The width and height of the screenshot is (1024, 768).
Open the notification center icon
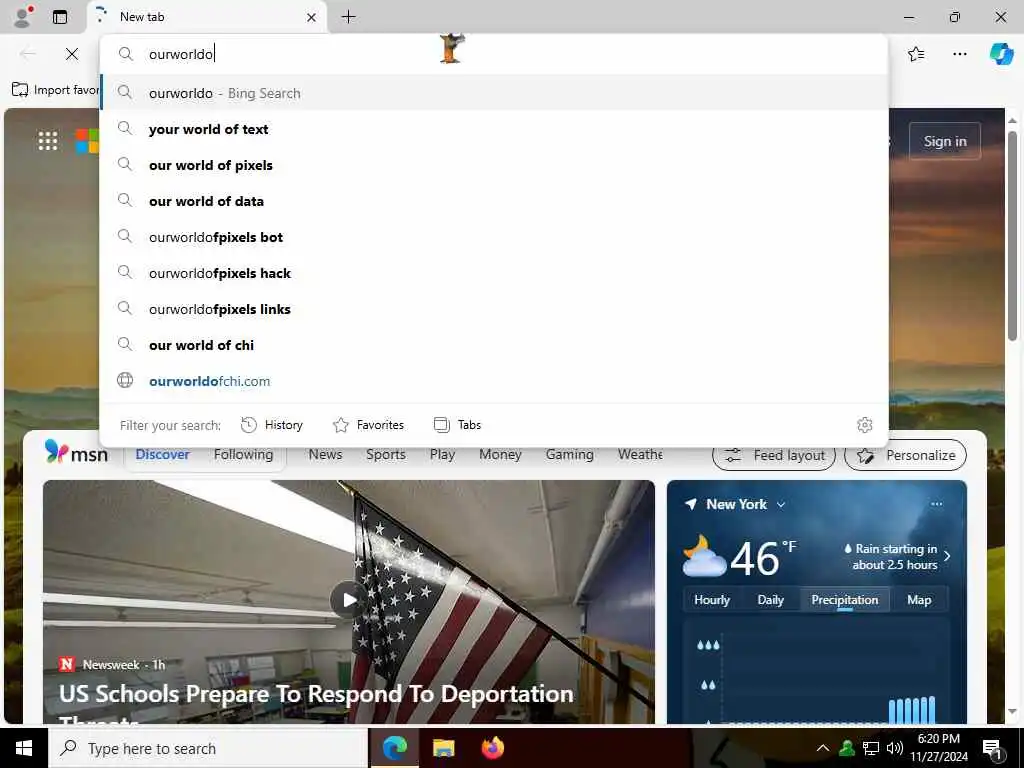tap(992, 749)
